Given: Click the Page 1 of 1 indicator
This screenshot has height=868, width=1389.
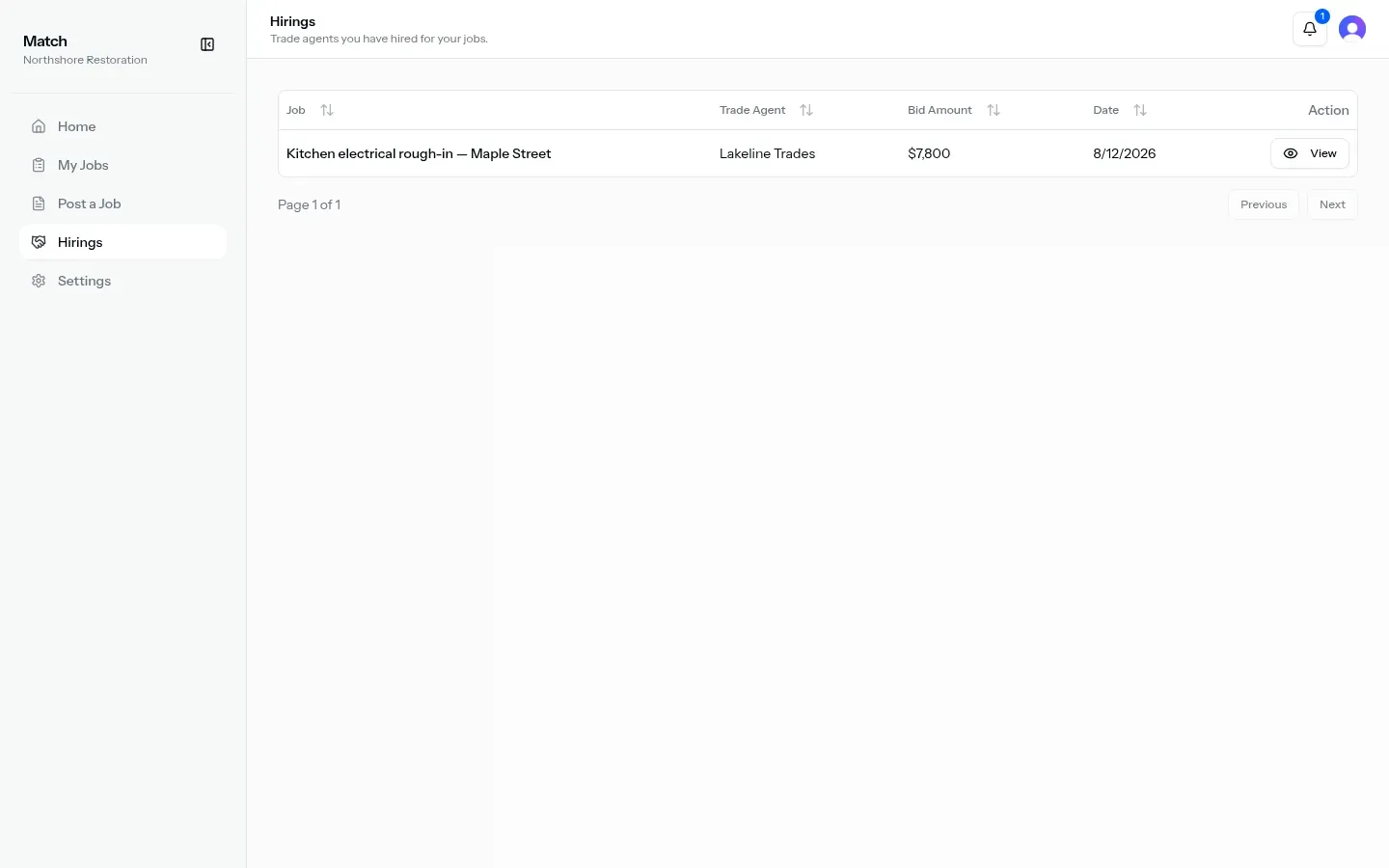Looking at the screenshot, I should tap(309, 204).
